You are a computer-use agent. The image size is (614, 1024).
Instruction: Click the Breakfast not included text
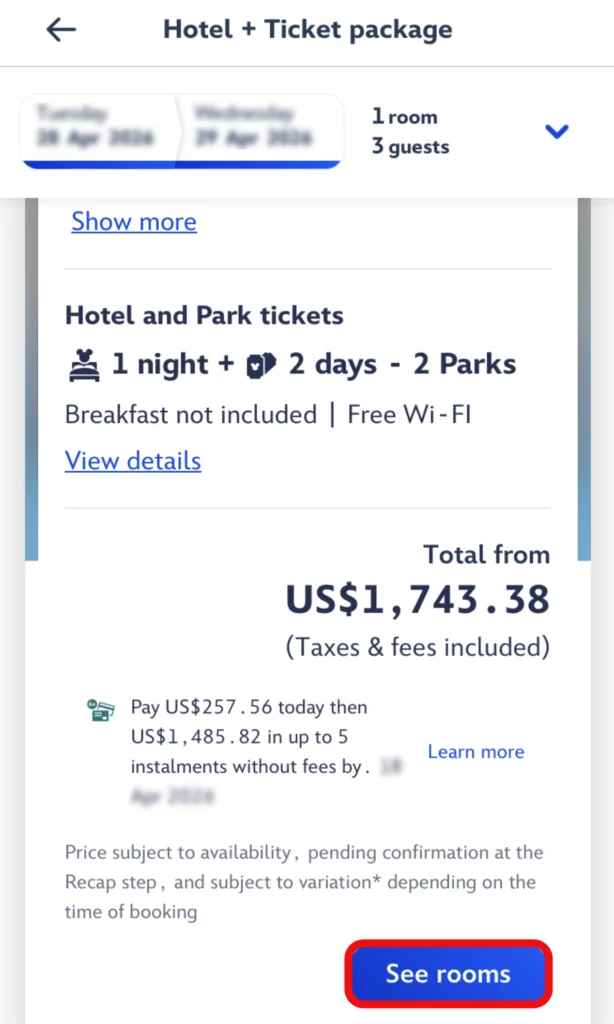190,414
